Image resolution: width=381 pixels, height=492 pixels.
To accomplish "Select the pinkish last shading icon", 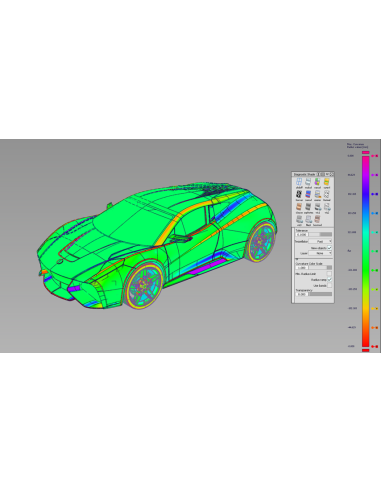I will [317, 219].
